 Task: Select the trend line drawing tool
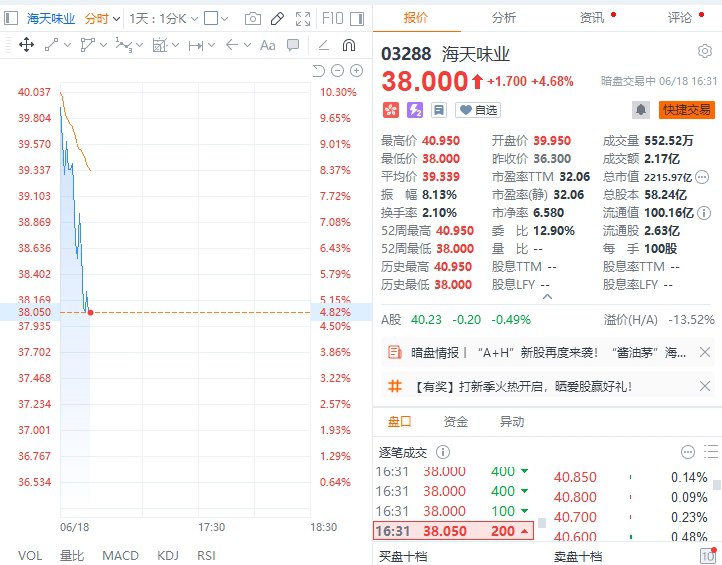52,45
